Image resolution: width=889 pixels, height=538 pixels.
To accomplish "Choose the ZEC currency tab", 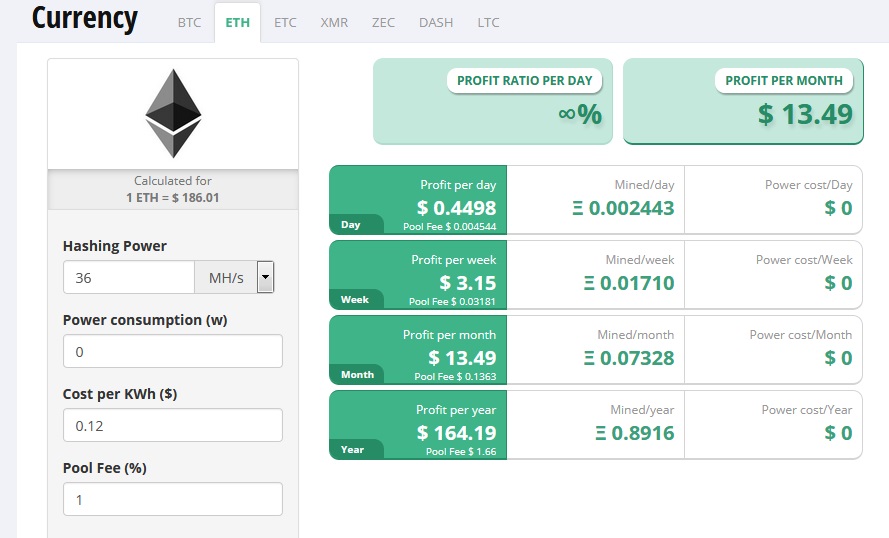I will (383, 23).
